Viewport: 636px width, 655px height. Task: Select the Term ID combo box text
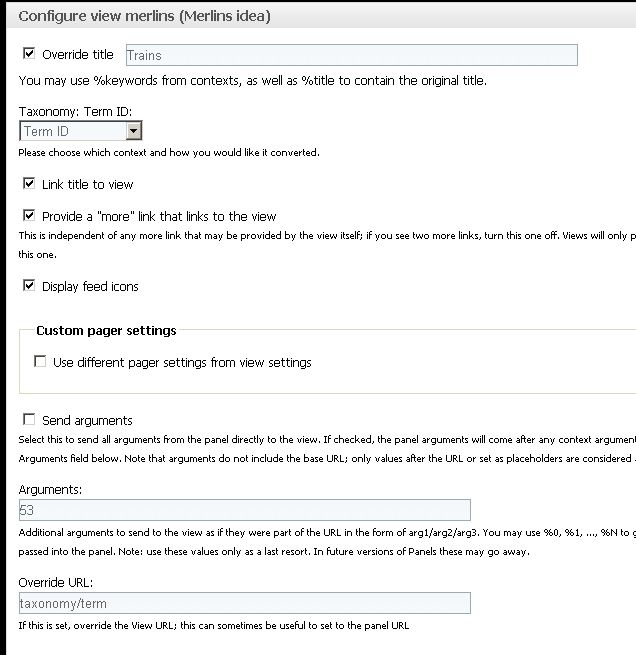(73, 131)
